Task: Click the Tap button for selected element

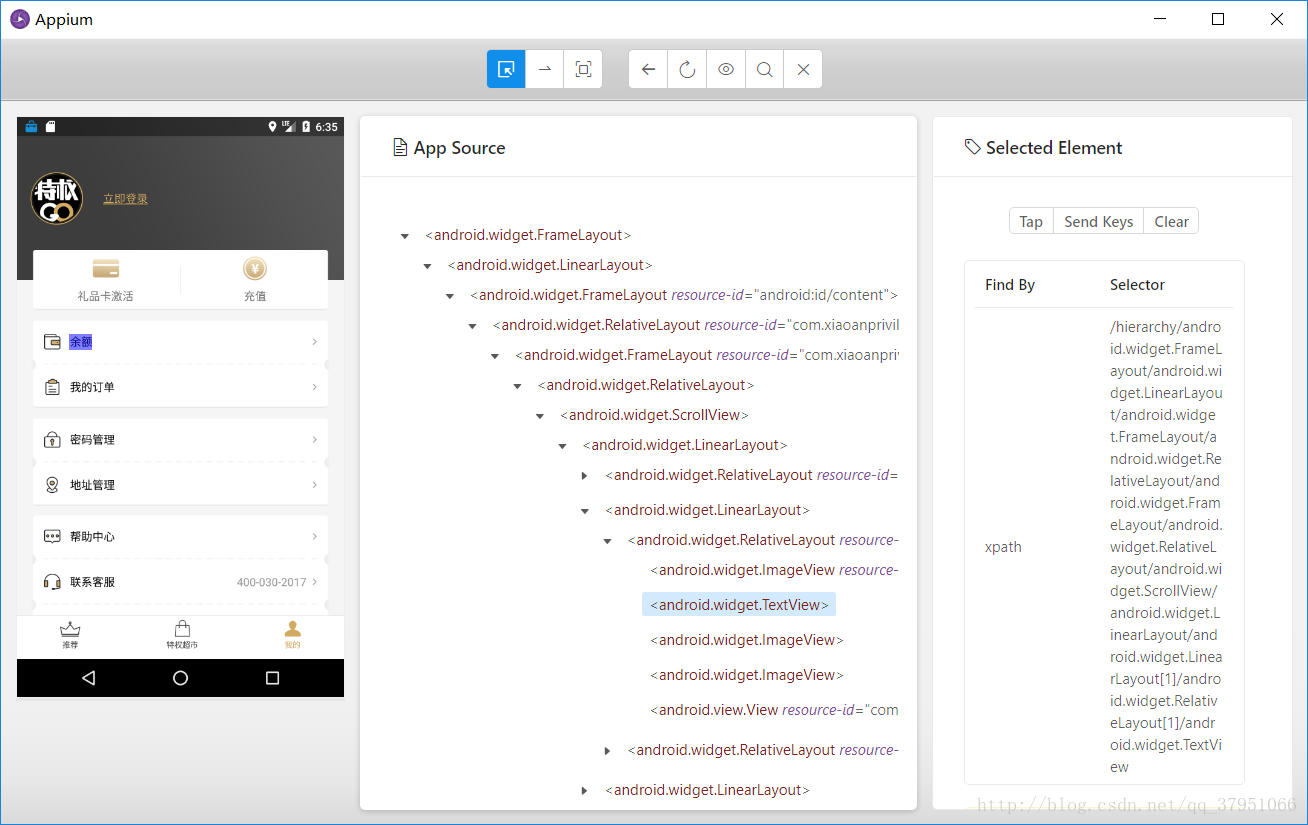Action: click(1031, 222)
